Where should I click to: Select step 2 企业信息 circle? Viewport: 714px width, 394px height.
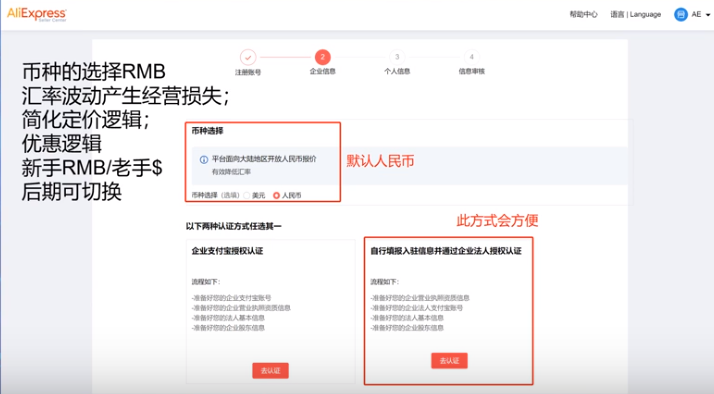(322, 57)
